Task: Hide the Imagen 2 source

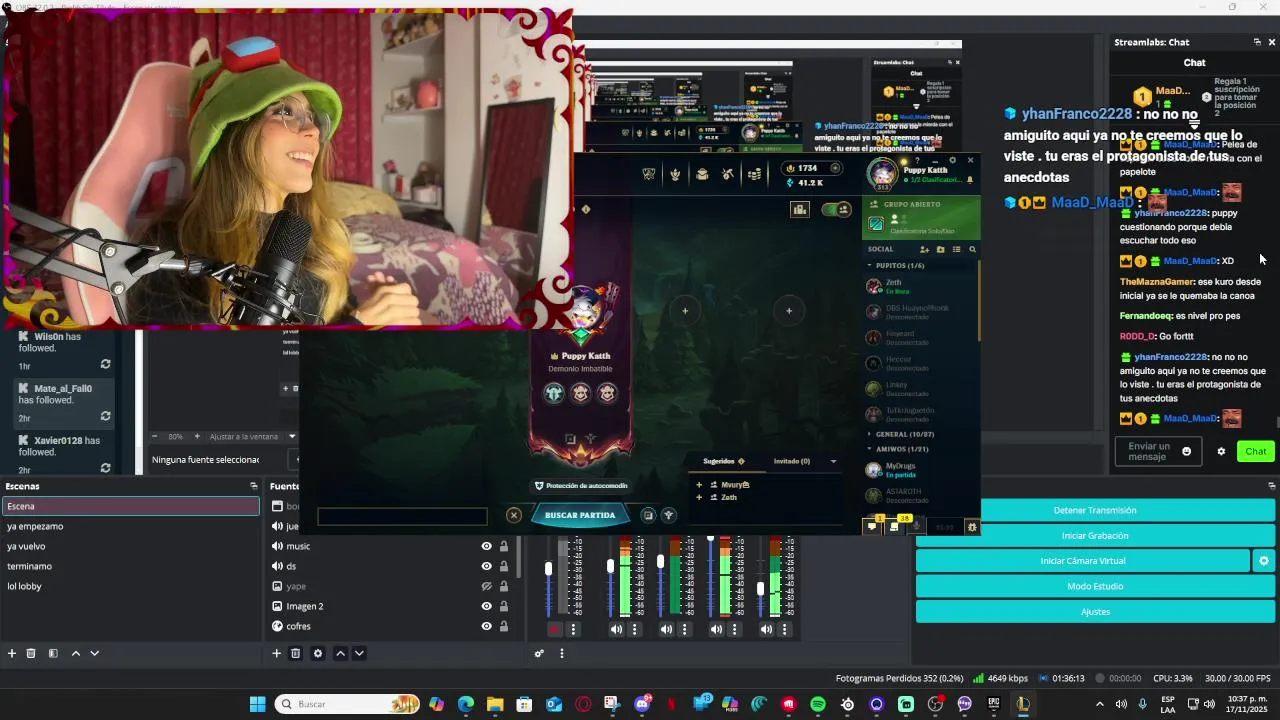Action: 486,606
